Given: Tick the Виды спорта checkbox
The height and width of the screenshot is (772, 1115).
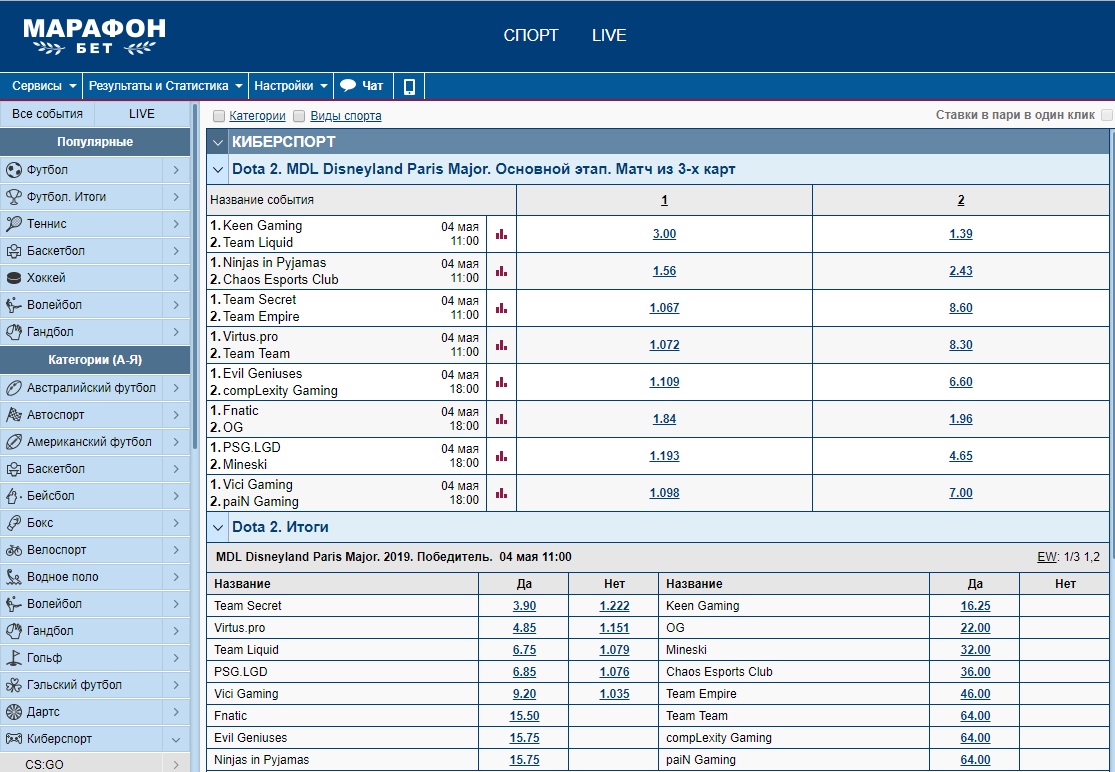Looking at the screenshot, I should pyautogui.click(x=299, y=116).
